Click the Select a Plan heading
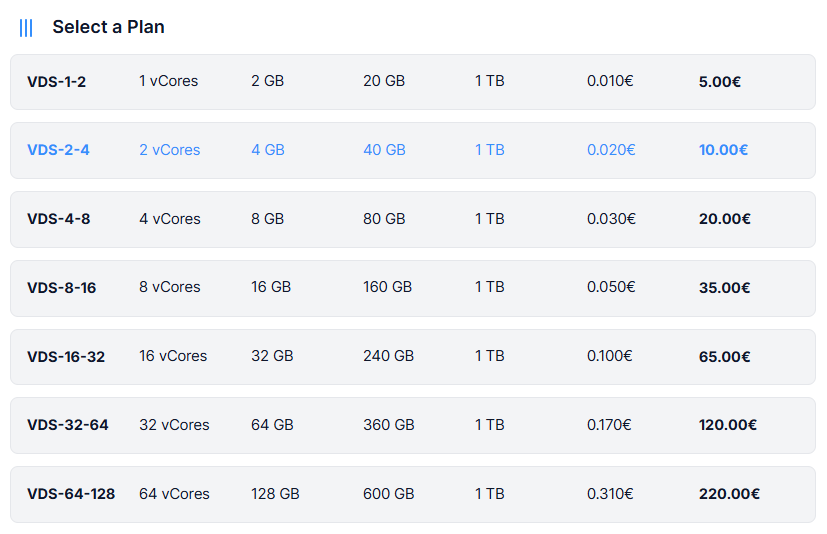The image size is (827, 534). coord(108,27)
